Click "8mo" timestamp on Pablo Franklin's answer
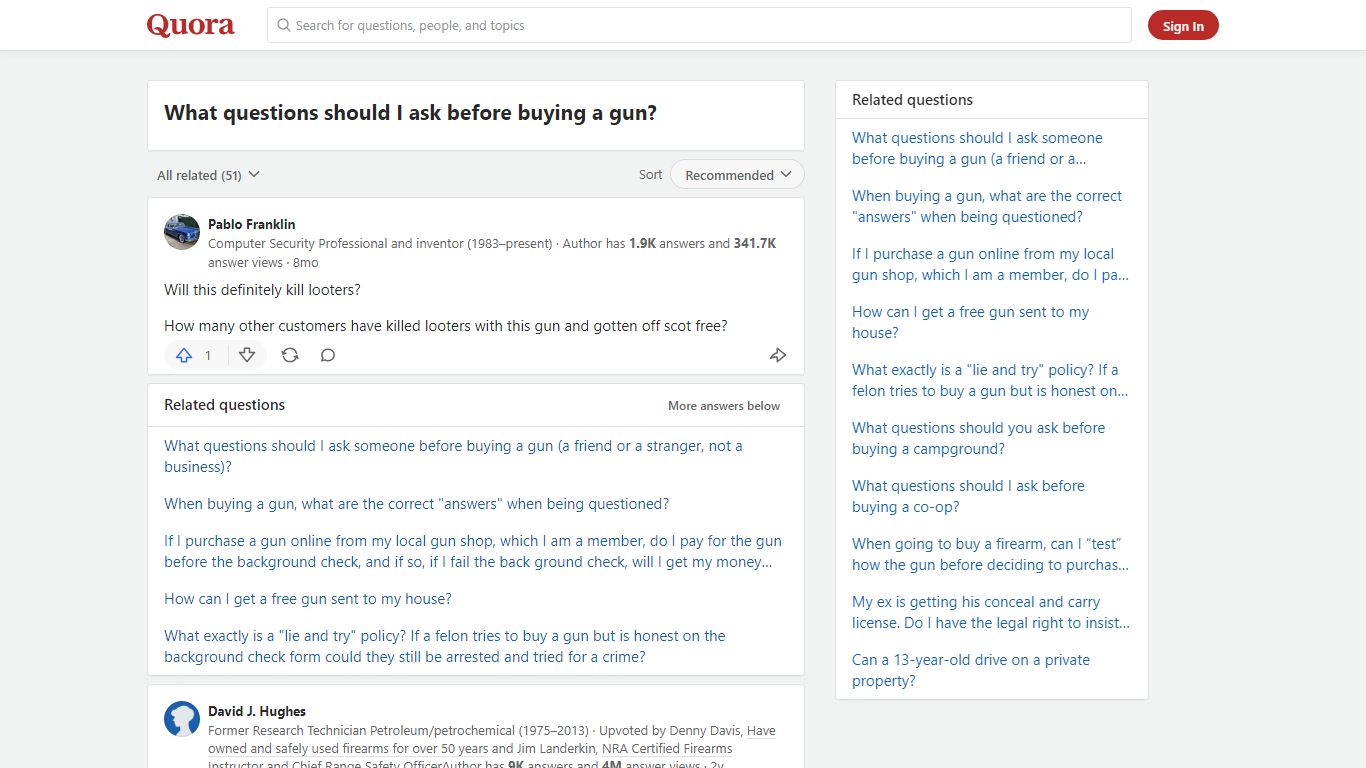1366x768 pixels. tap(306, 263)
